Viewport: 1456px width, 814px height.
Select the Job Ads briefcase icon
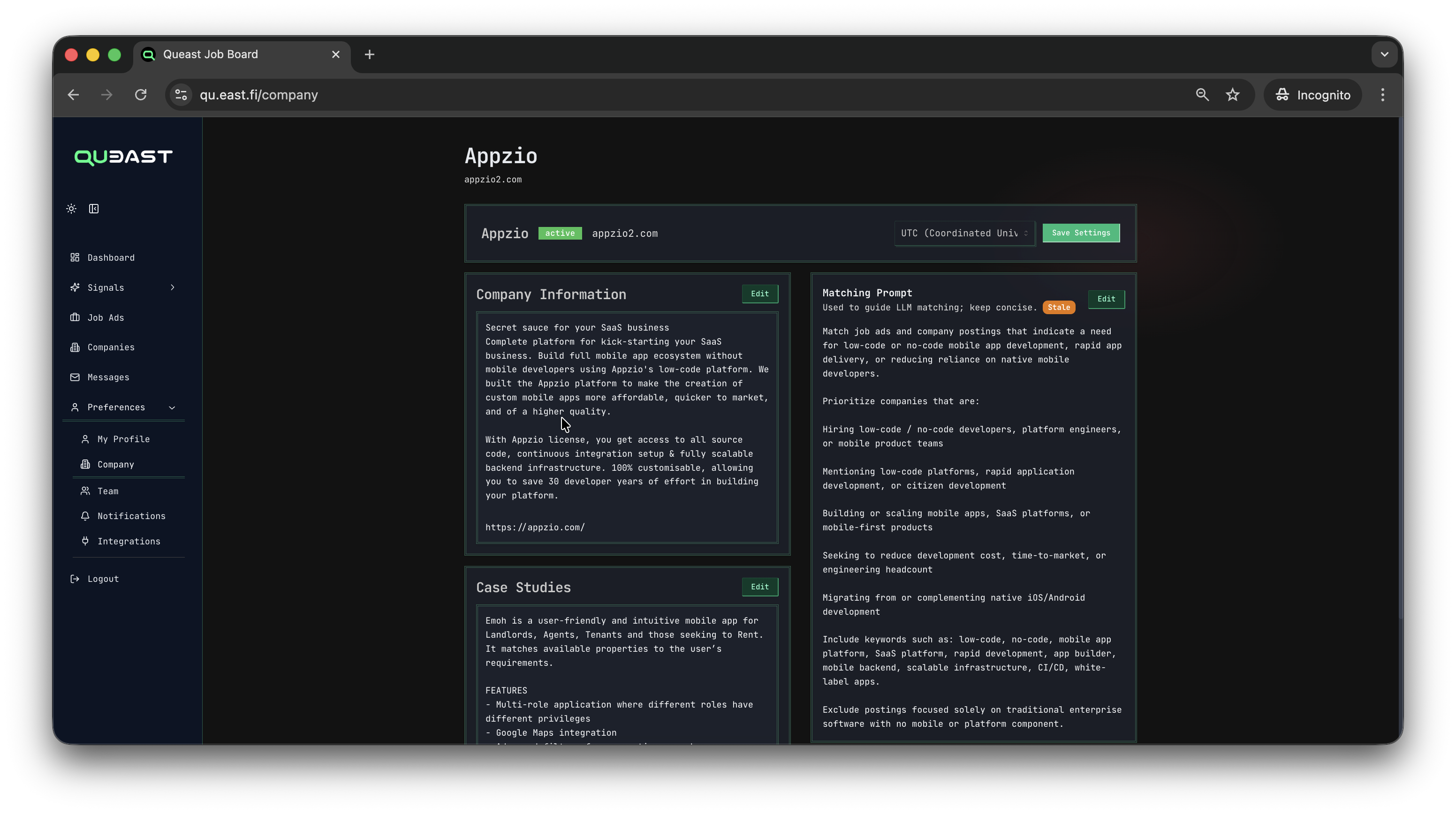click(x=76, y=317)
